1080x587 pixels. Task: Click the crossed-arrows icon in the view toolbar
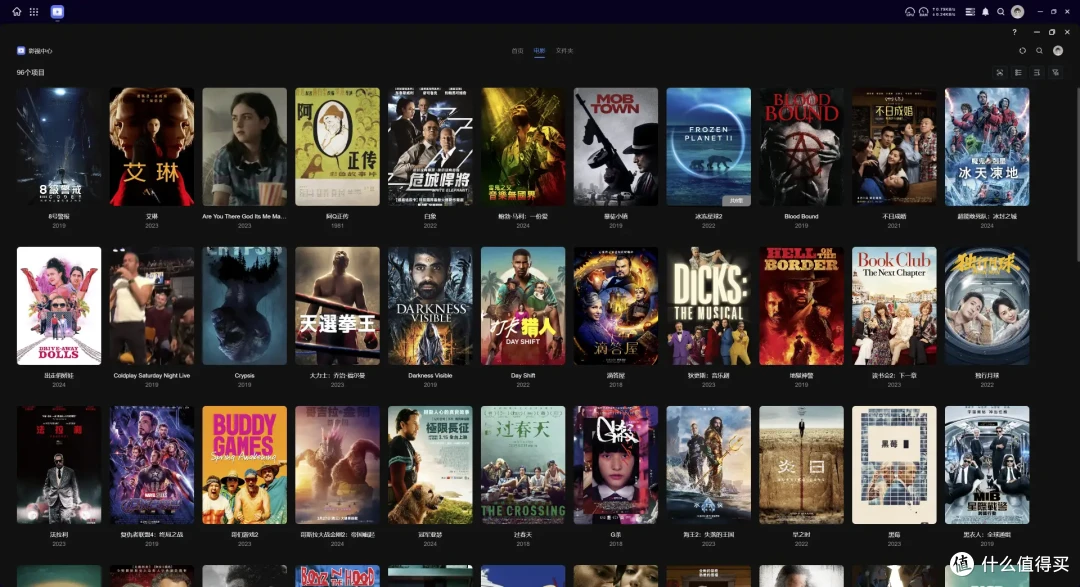[1000, 72]
